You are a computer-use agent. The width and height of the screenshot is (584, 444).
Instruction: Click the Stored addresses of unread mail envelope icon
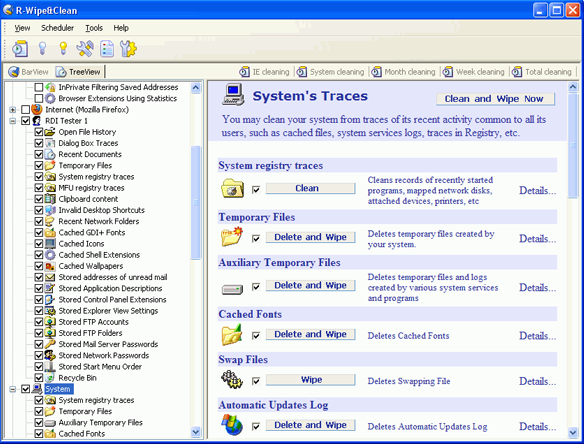pyautogui.click(x=50, y=277)
